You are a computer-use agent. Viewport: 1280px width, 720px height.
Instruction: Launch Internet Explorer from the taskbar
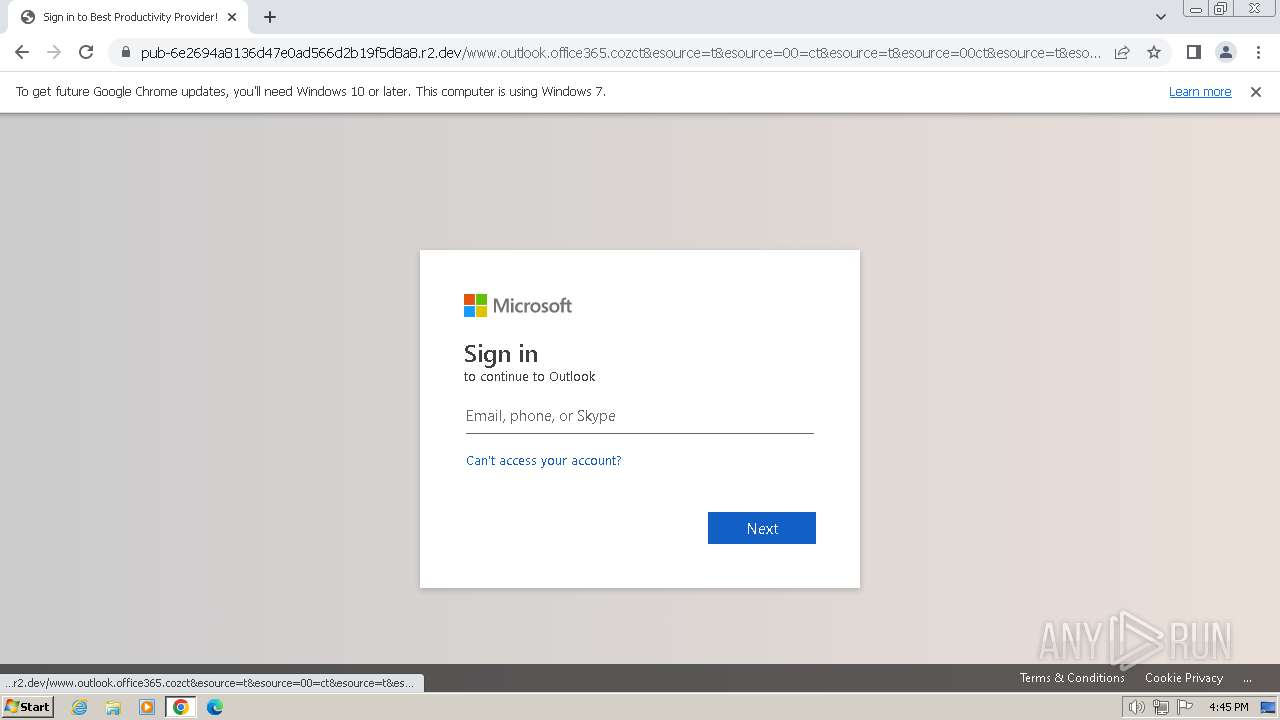(x=79, y=707)
